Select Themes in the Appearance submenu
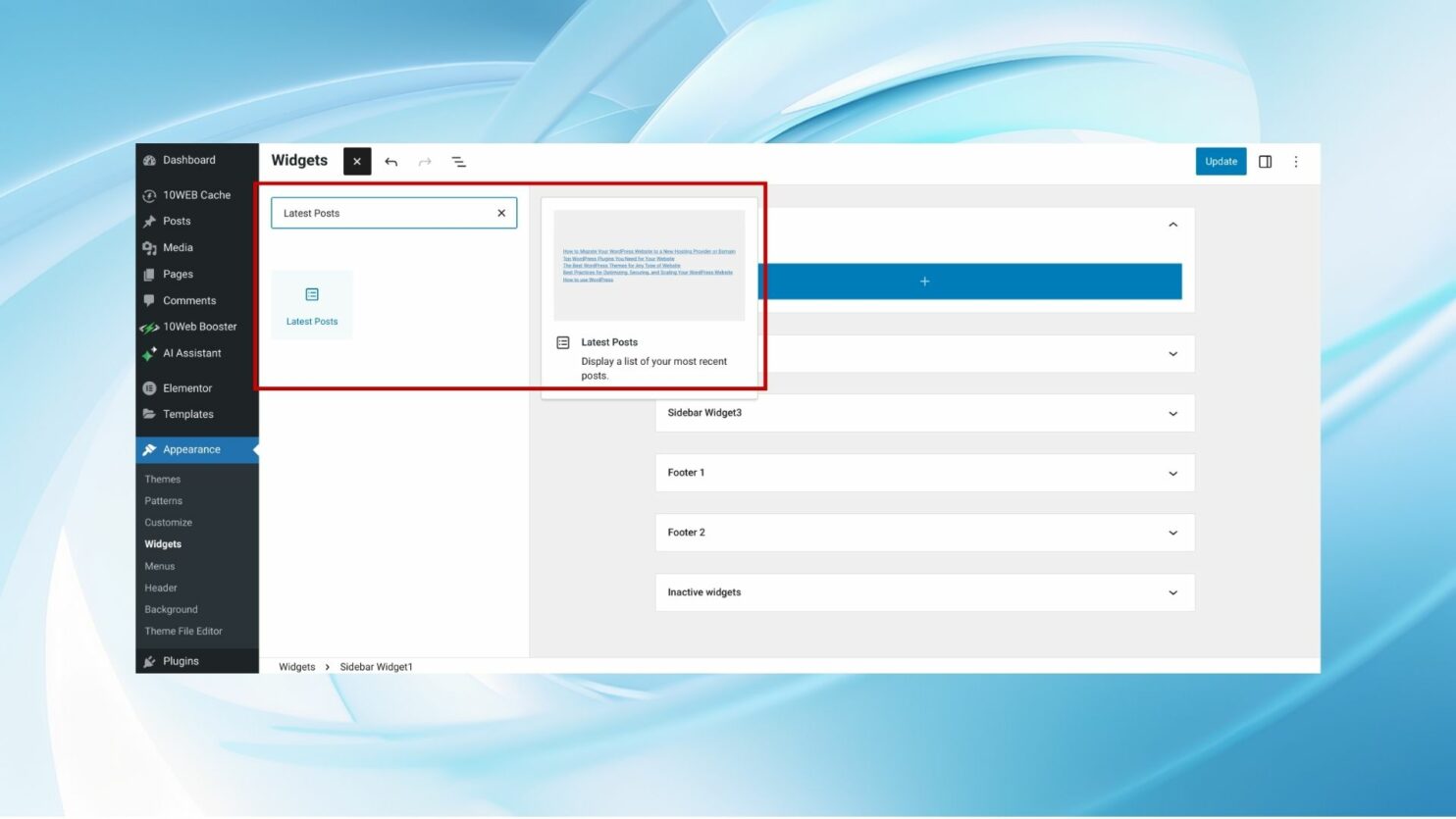Viewport: 1456px width, 819px height. 162,479
